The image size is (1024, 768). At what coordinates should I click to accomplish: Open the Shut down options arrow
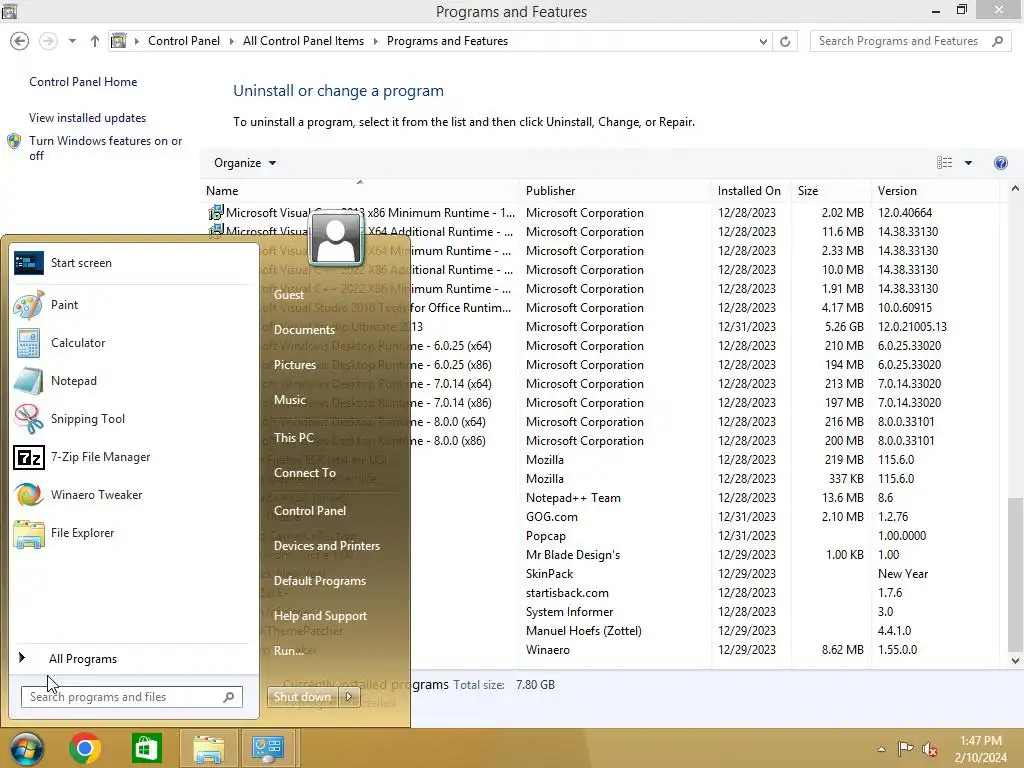click(x=349, y=697)
